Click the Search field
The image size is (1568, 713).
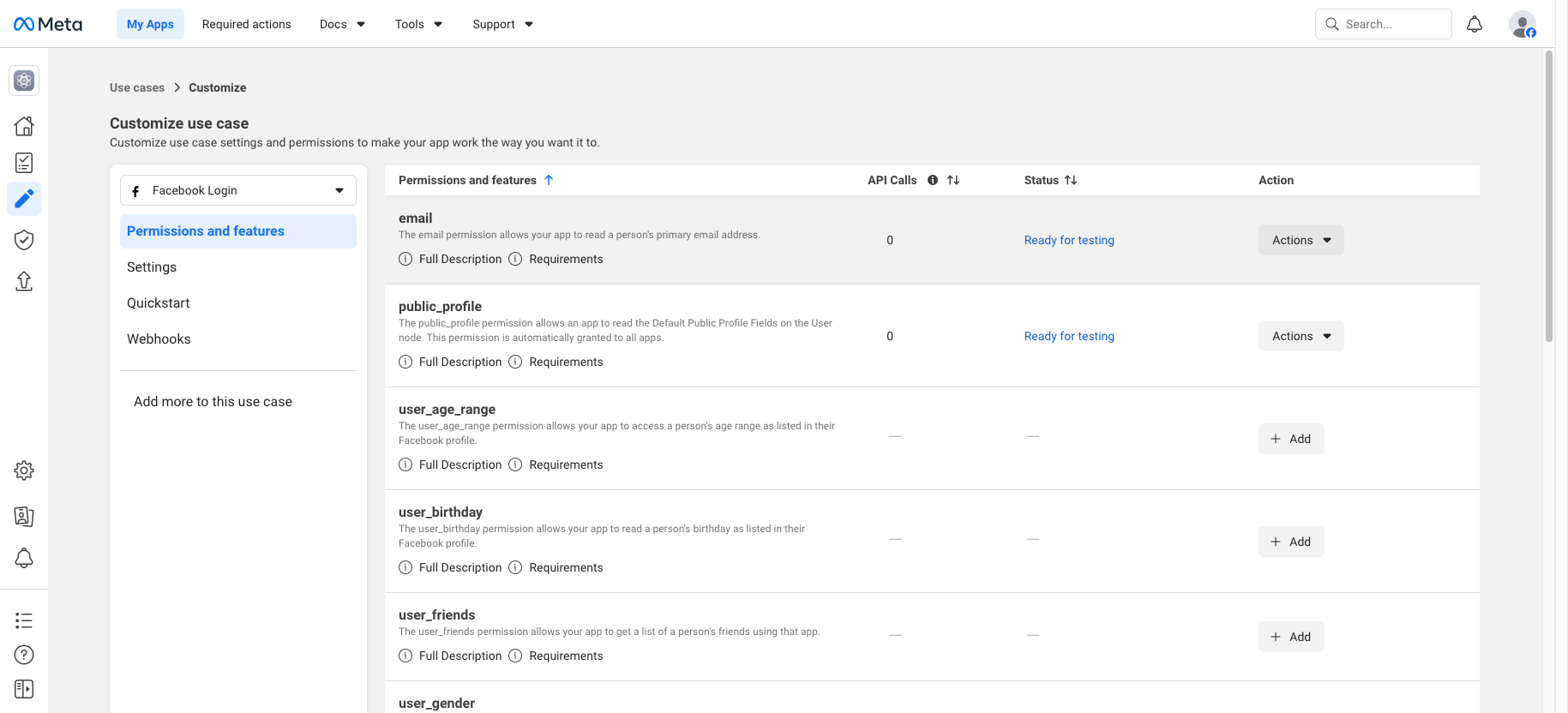point(1383,24)
